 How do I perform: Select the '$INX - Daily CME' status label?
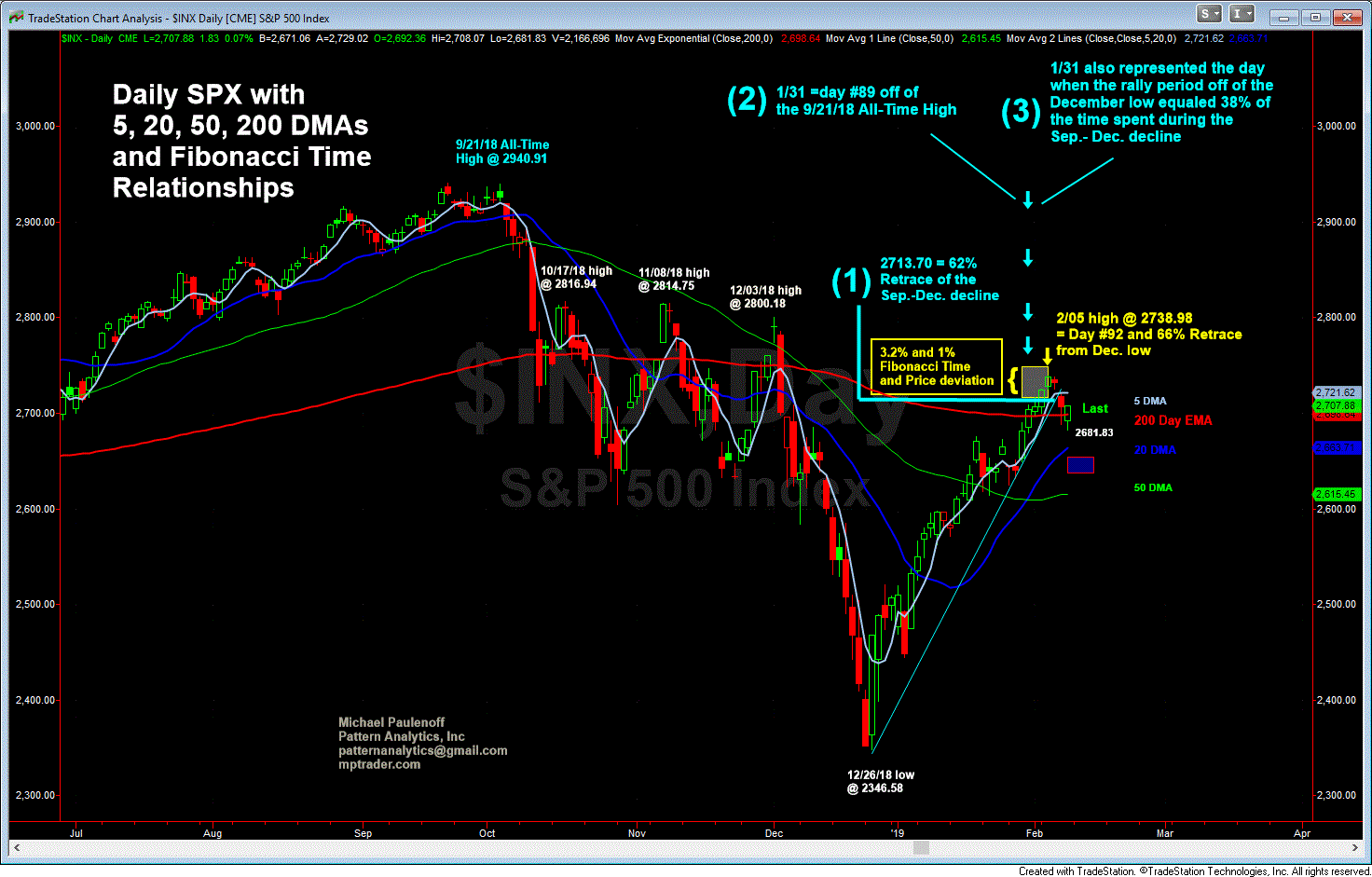pyautogui.click(x=100, y=39)
